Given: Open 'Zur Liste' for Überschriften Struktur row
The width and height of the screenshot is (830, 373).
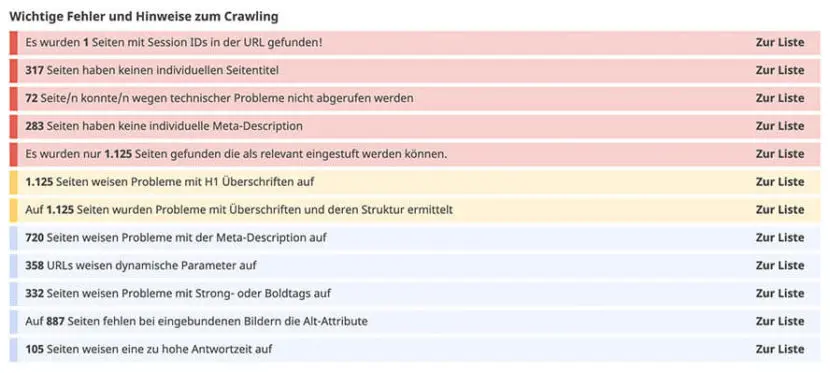Looking at the screenshot, I should pyautogui.click(x=780, y=210).
